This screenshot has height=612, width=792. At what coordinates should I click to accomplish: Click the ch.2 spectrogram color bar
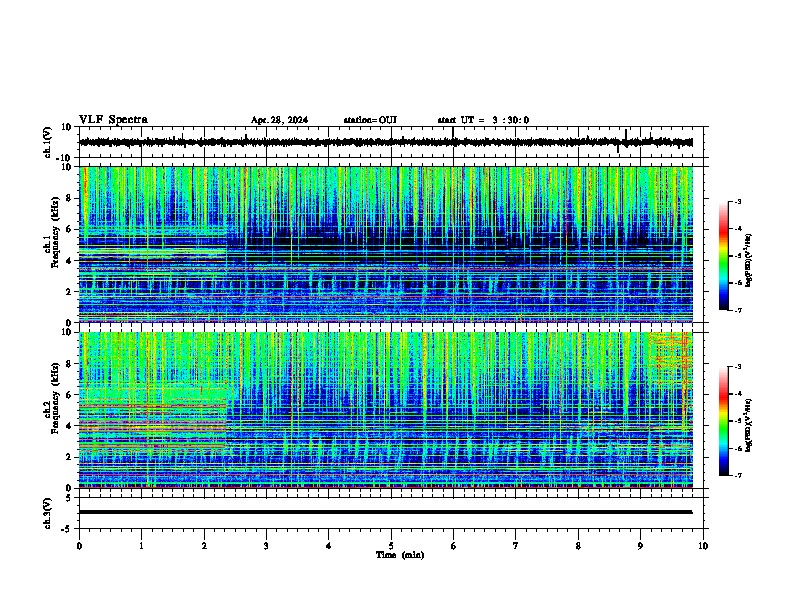[724, 421]
